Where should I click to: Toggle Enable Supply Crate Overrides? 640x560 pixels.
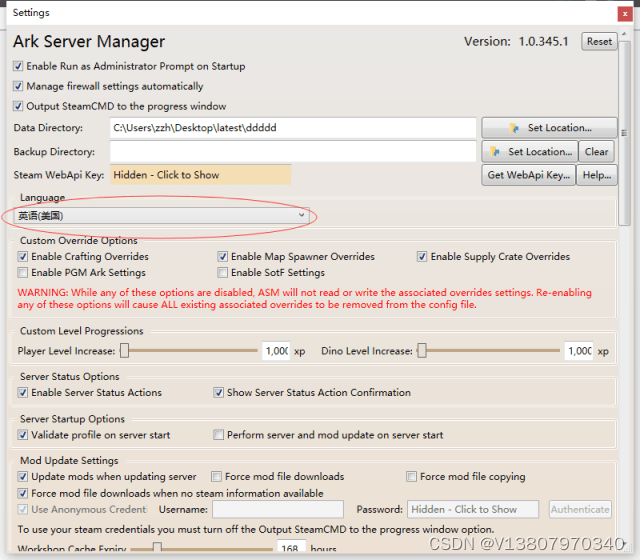[422, 256]
